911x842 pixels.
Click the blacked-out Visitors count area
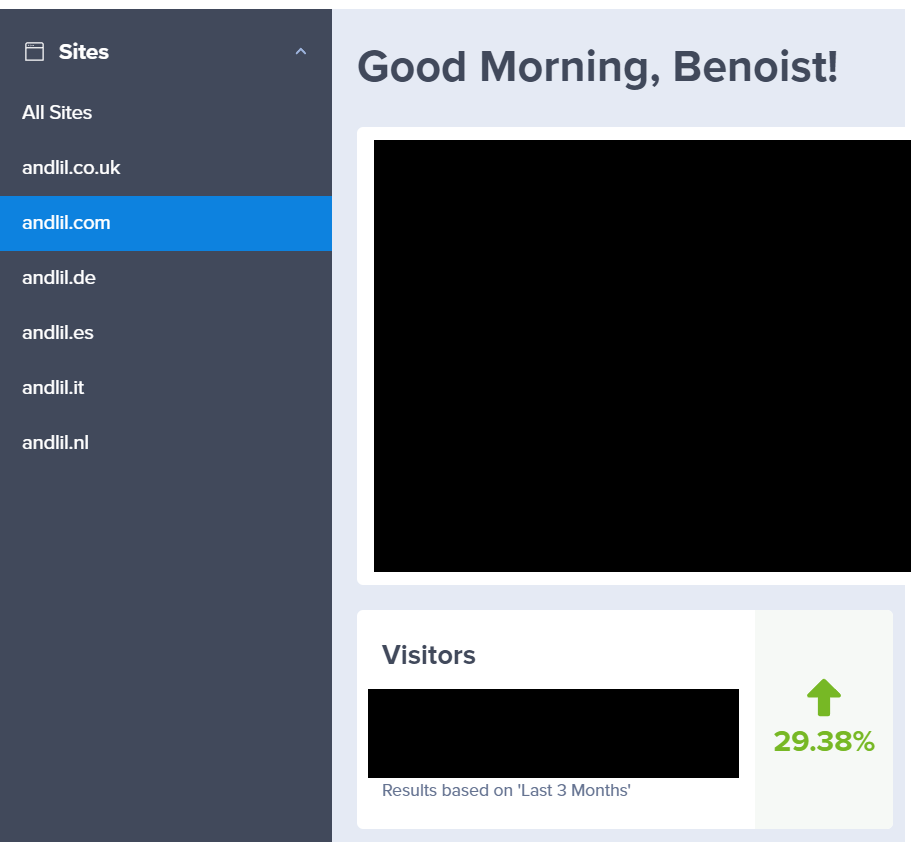pos(553,733)
